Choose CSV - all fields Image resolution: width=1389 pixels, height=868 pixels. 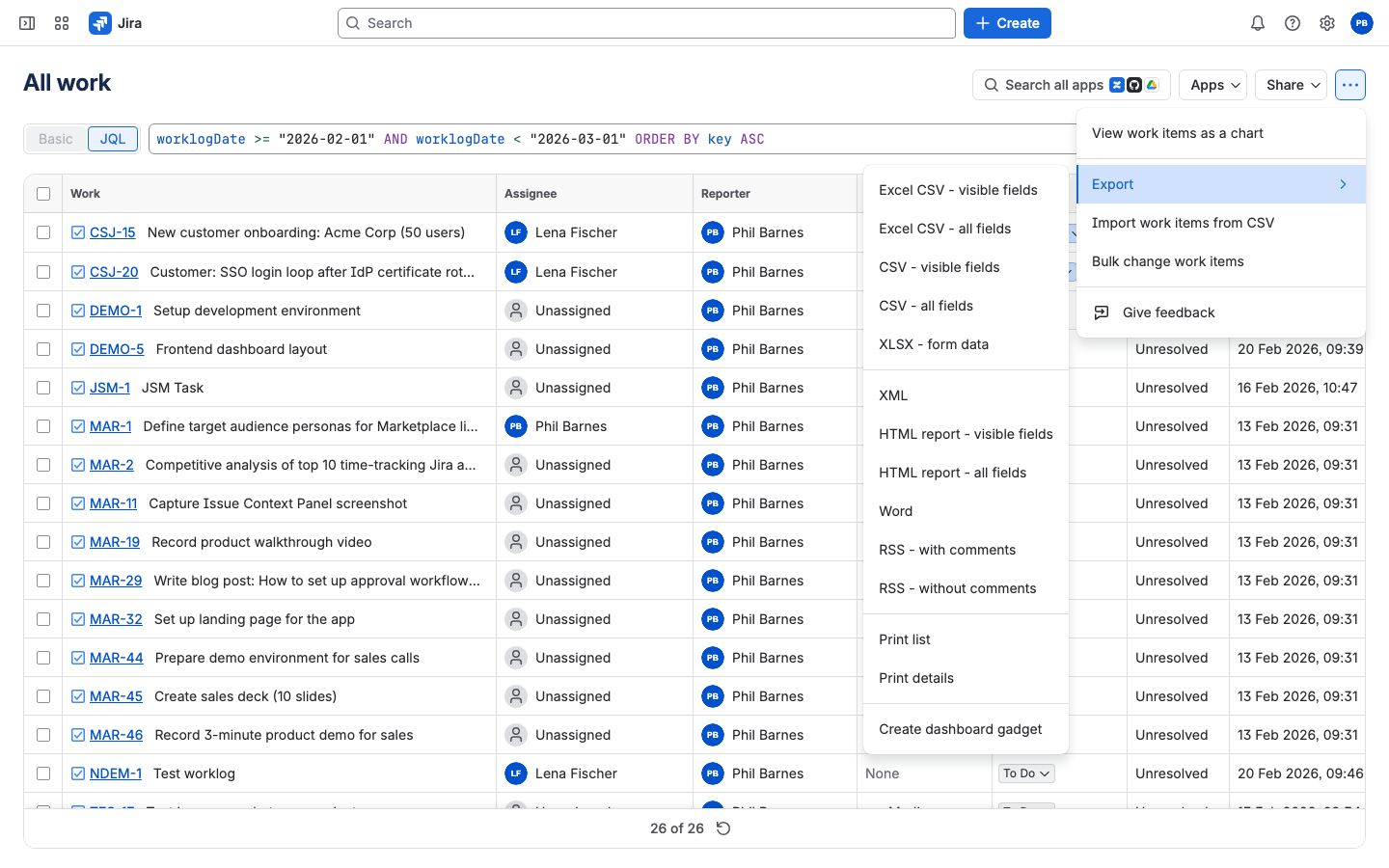tap(967, 306)
